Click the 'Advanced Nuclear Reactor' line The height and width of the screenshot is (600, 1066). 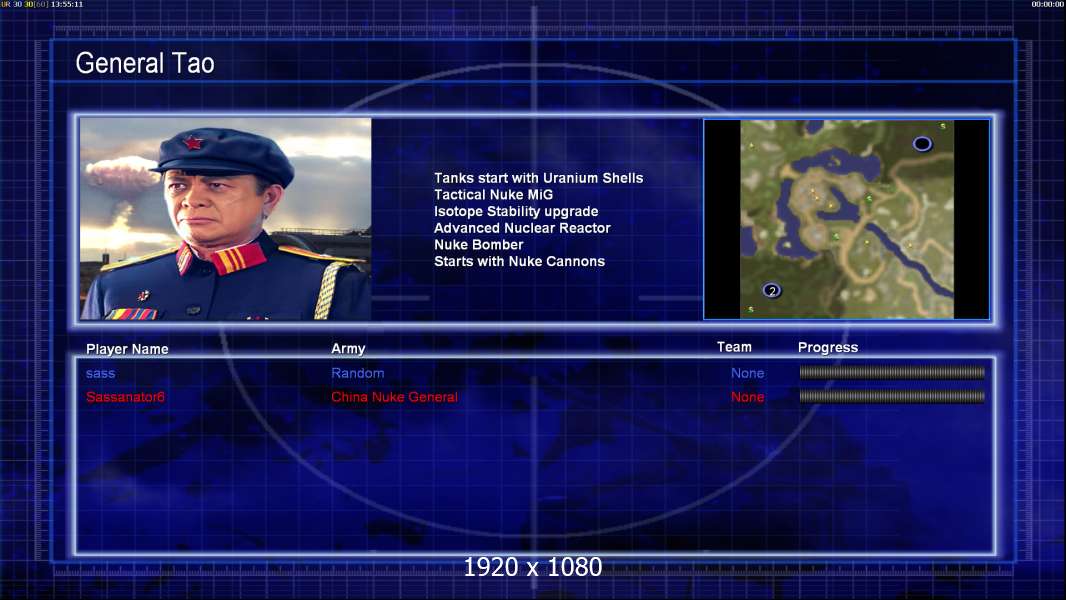point(522,228)
